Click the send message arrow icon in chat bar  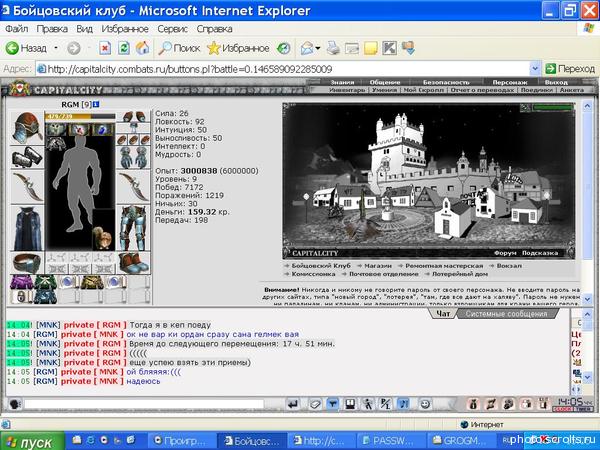click(293, 404)
